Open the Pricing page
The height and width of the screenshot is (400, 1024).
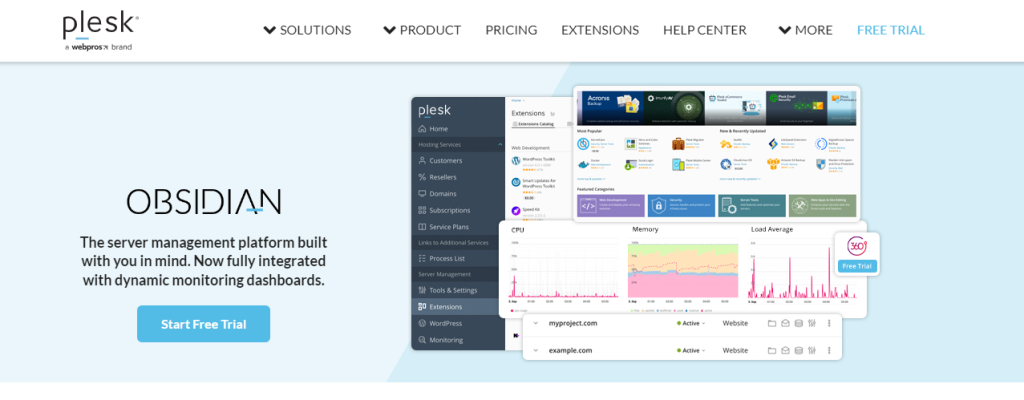coord(511,30)
